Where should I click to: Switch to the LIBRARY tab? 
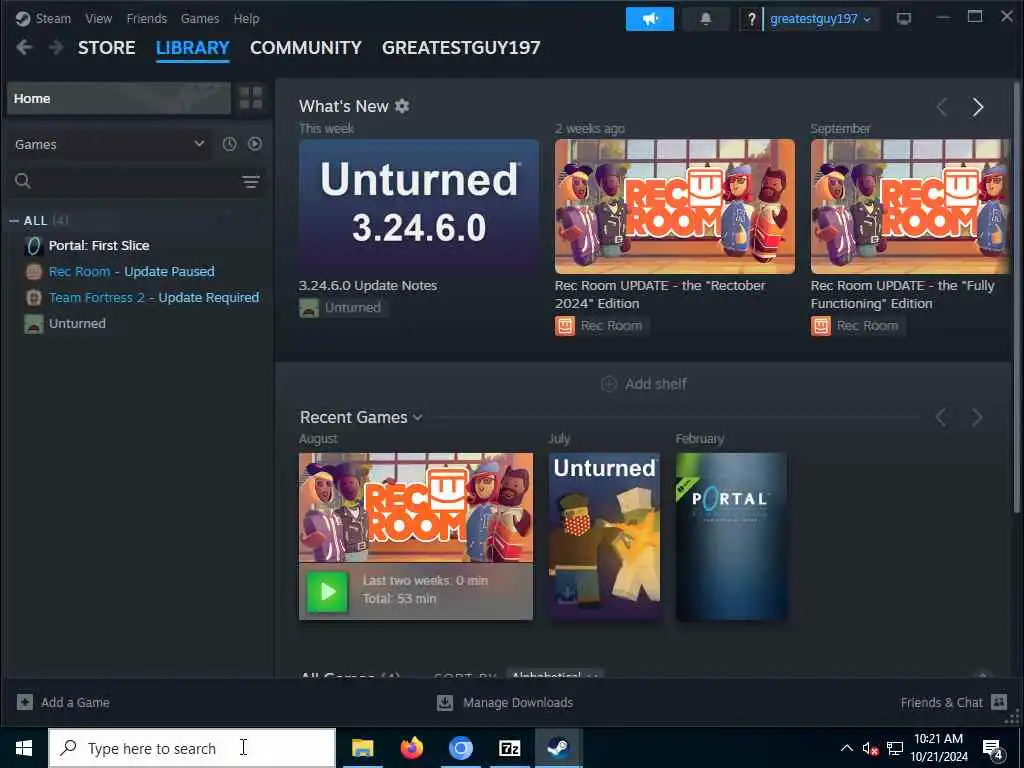coord(193,48)
